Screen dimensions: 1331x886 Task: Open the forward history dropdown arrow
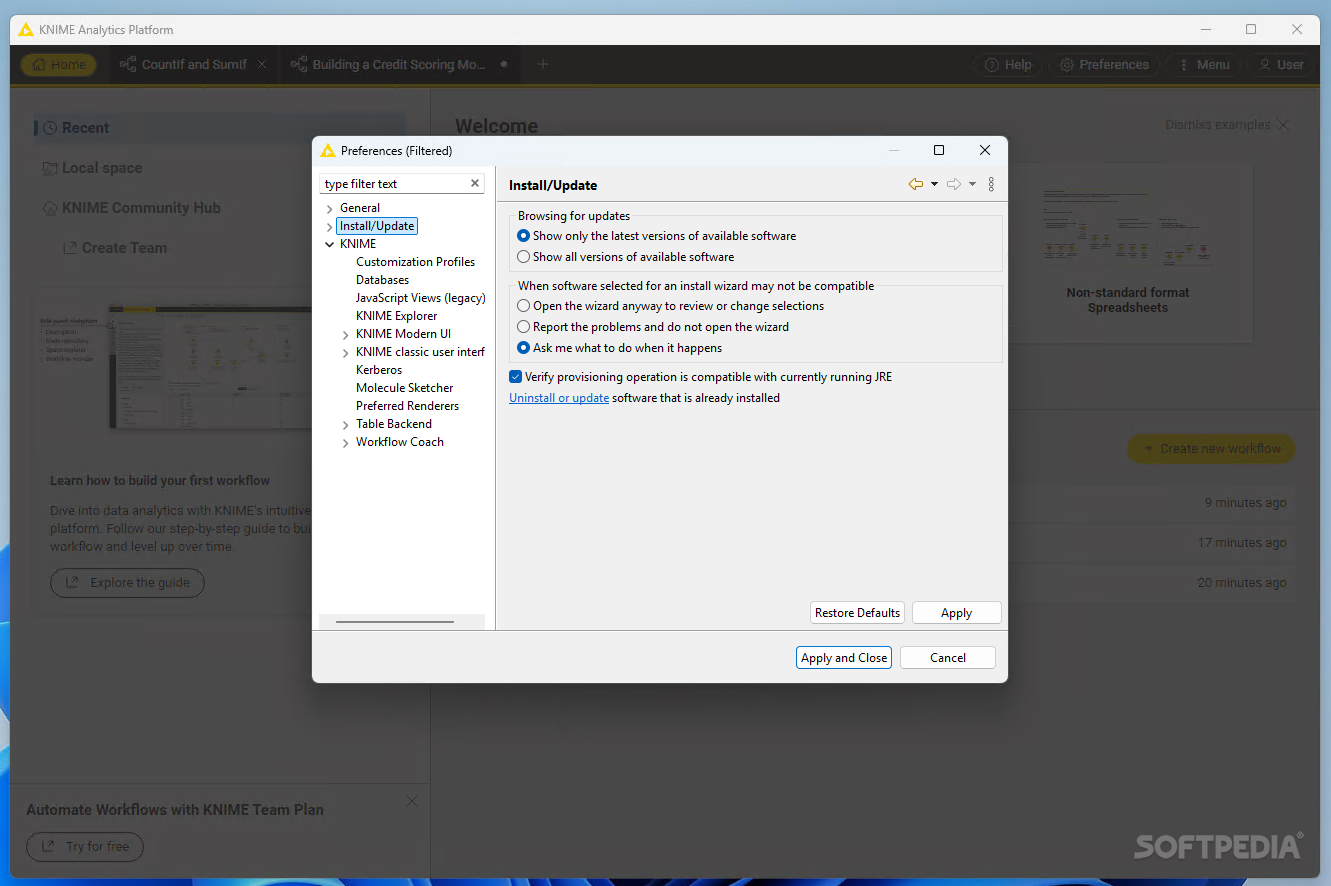tap(972, 184)
